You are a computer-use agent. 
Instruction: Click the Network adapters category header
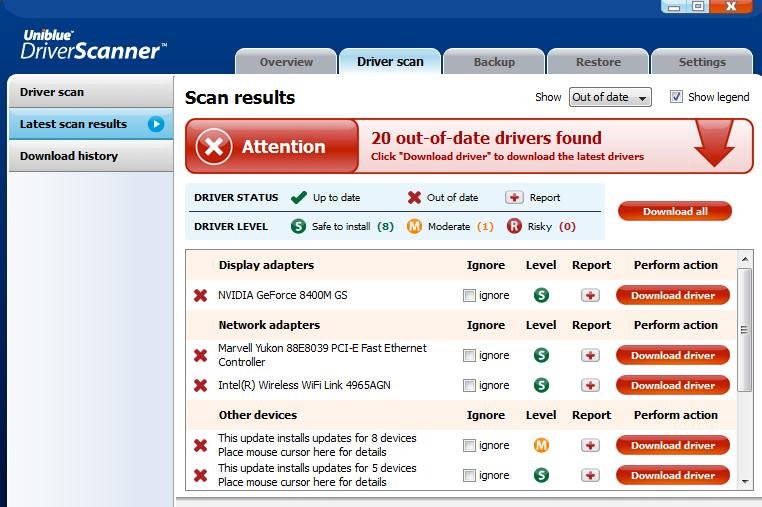269,325
